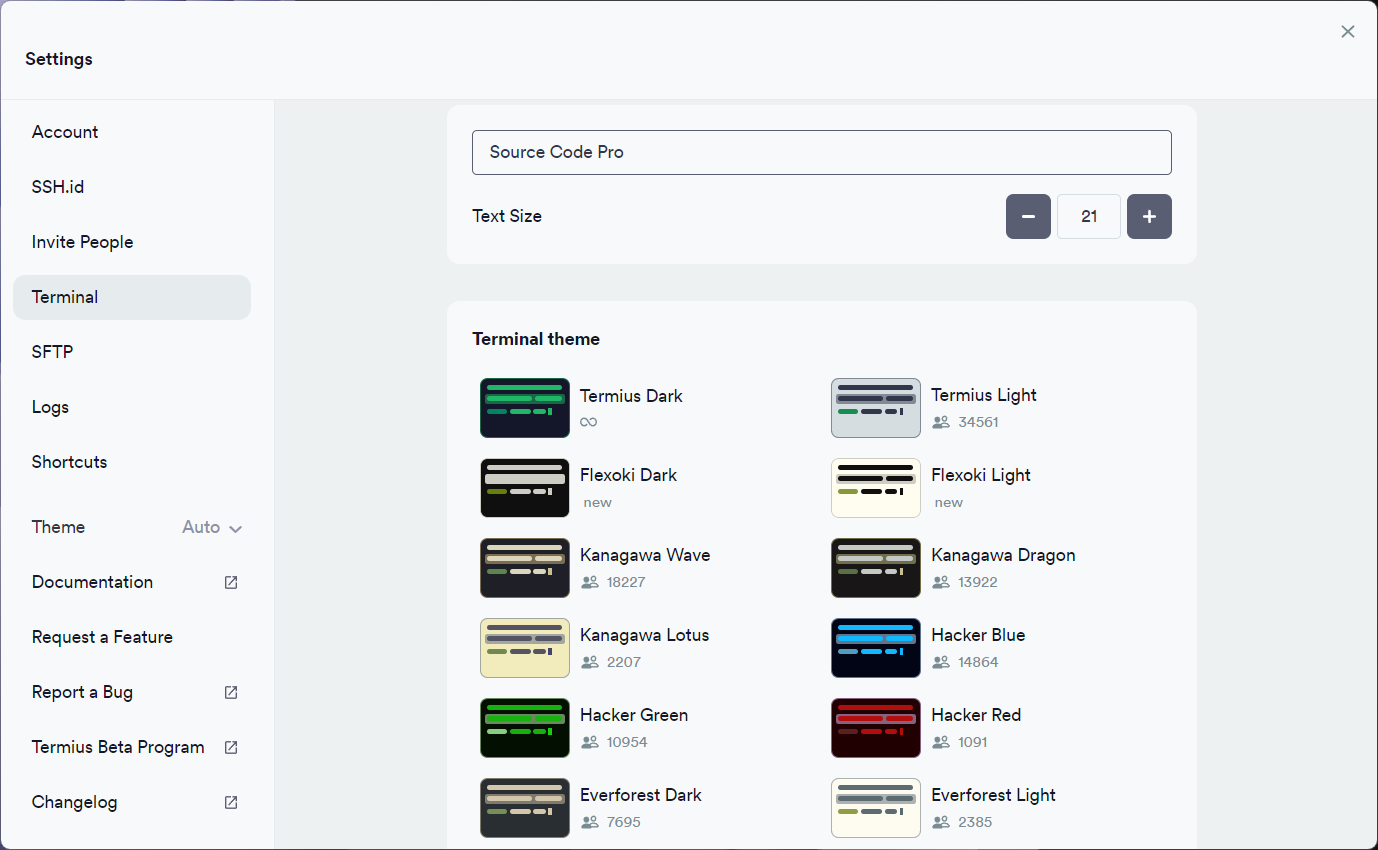Viewport: 1378px width, 850px height.
Task: Click the Flexoki Dark theme name
Action: coord(628,475)
